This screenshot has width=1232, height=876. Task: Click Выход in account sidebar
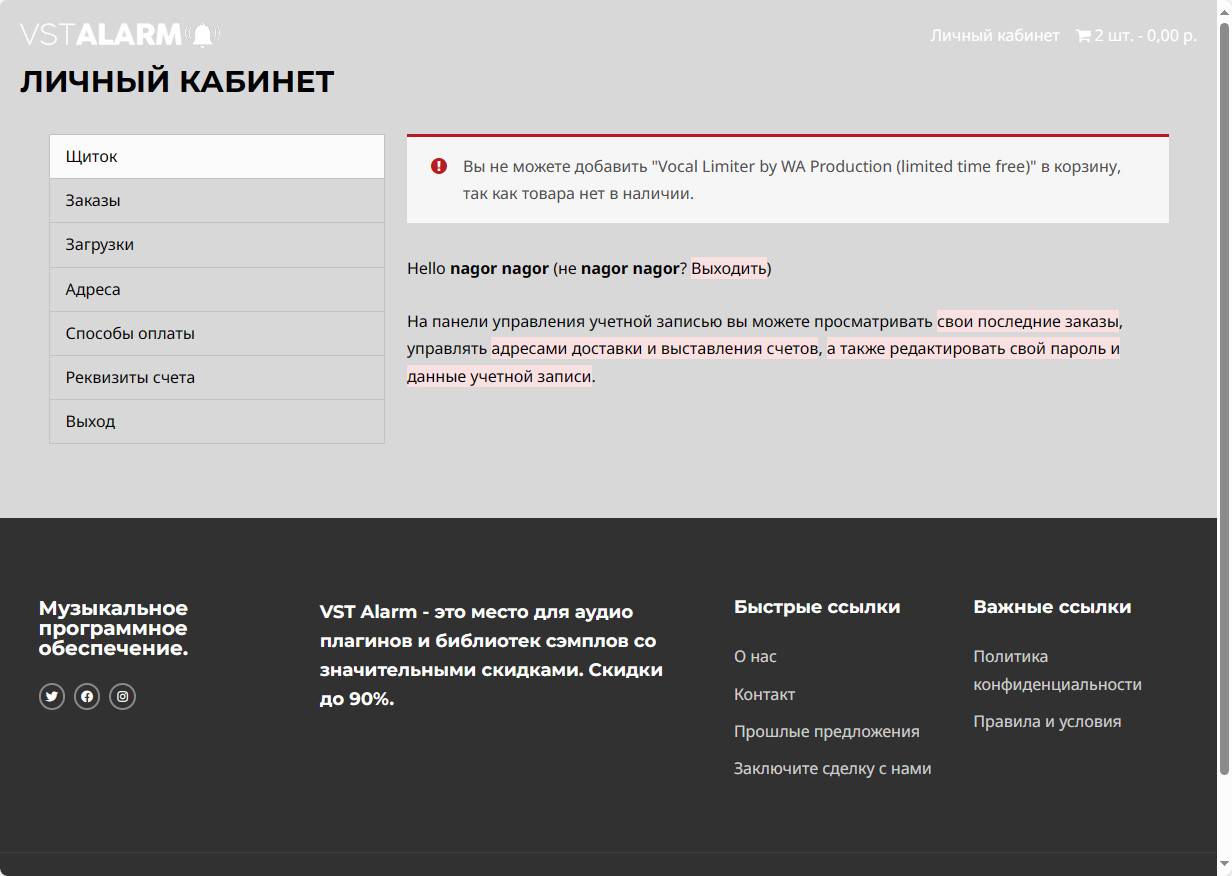pyautogui.click(x=217, y=421)
